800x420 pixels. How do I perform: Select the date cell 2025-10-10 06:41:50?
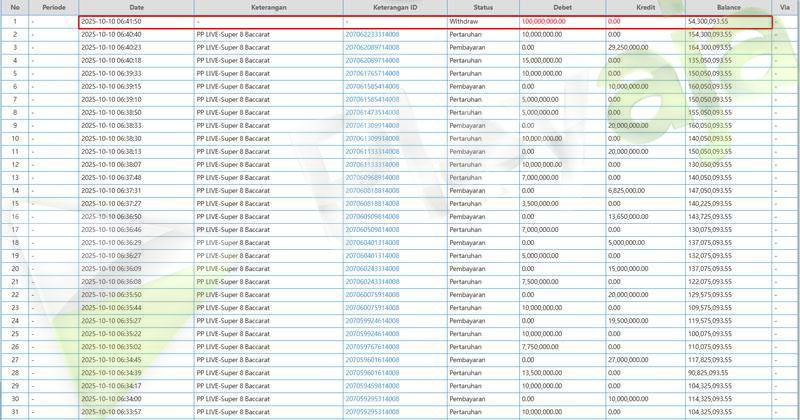pyautogui.click(x=111, y=21)
